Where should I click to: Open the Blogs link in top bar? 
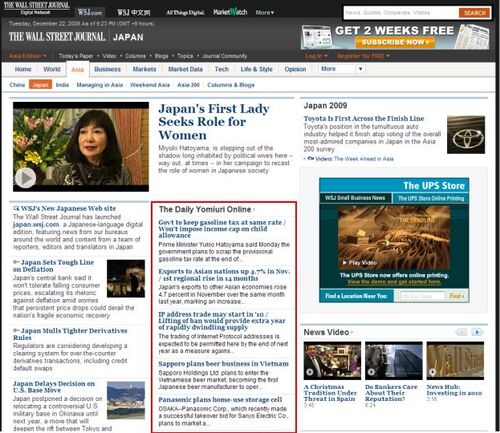tap(161, 56)
